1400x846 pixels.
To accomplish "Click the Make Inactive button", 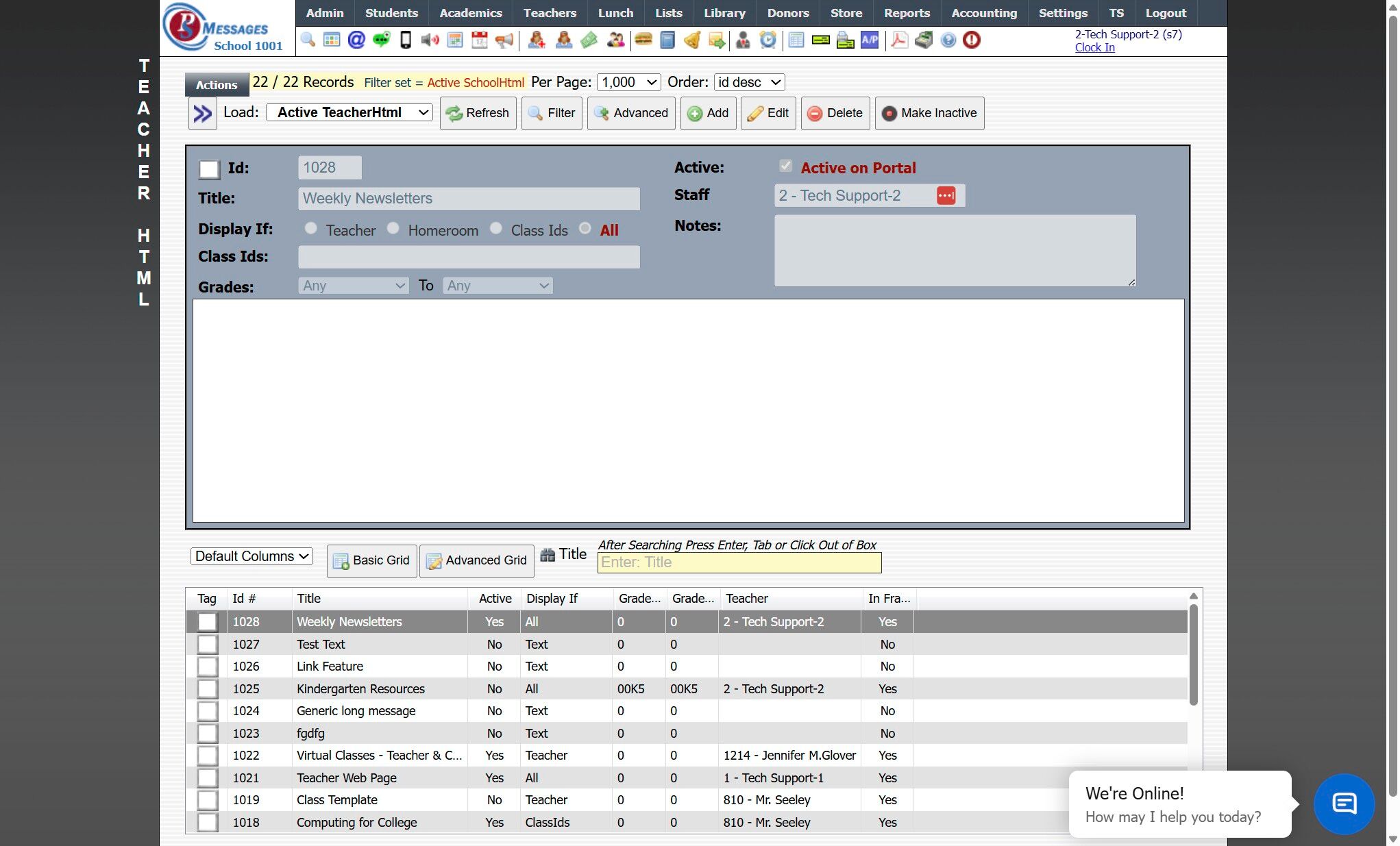I will coord(929,113).
